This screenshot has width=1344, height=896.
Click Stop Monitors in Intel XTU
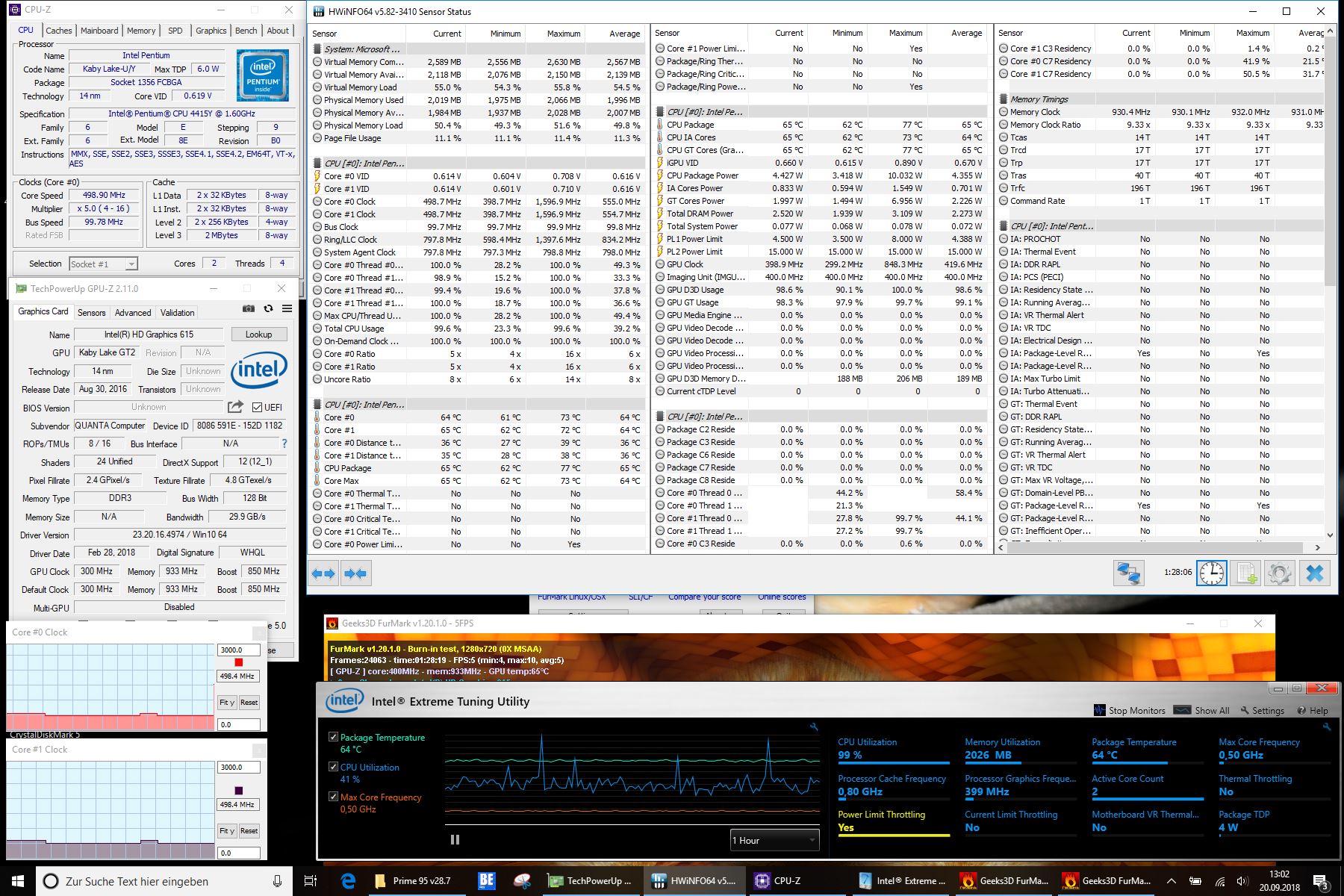tap(1129, 710)
